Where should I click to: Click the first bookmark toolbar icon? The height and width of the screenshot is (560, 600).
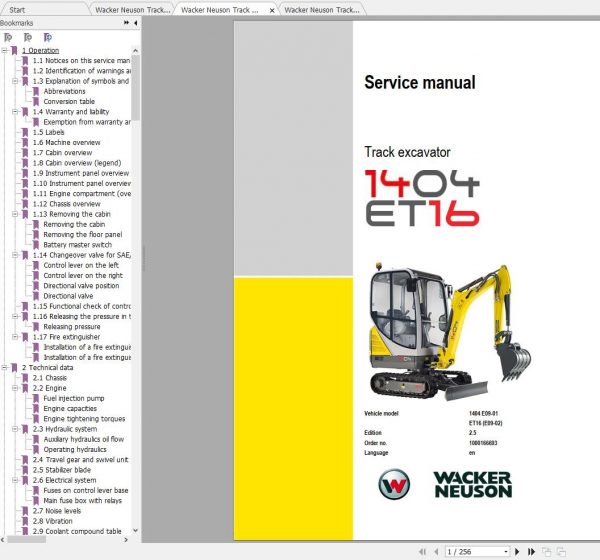[8, 38]
